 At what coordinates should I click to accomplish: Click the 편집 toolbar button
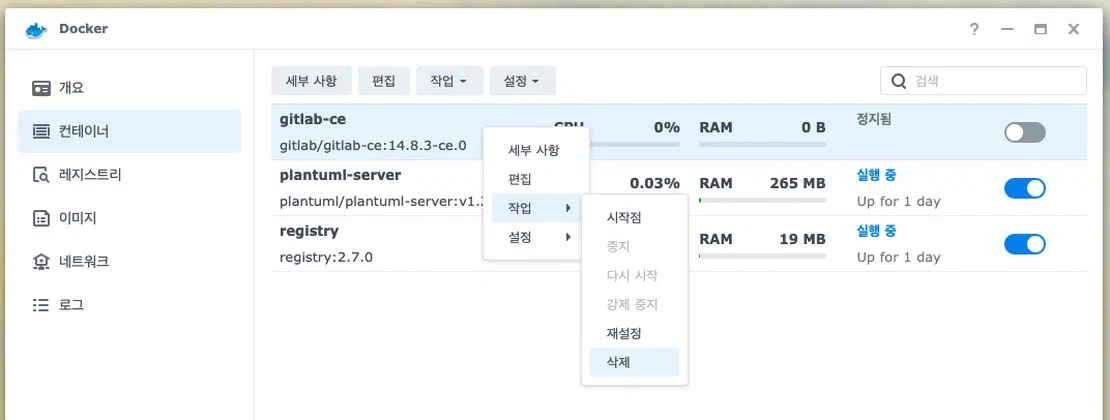(x=384, y=81)
